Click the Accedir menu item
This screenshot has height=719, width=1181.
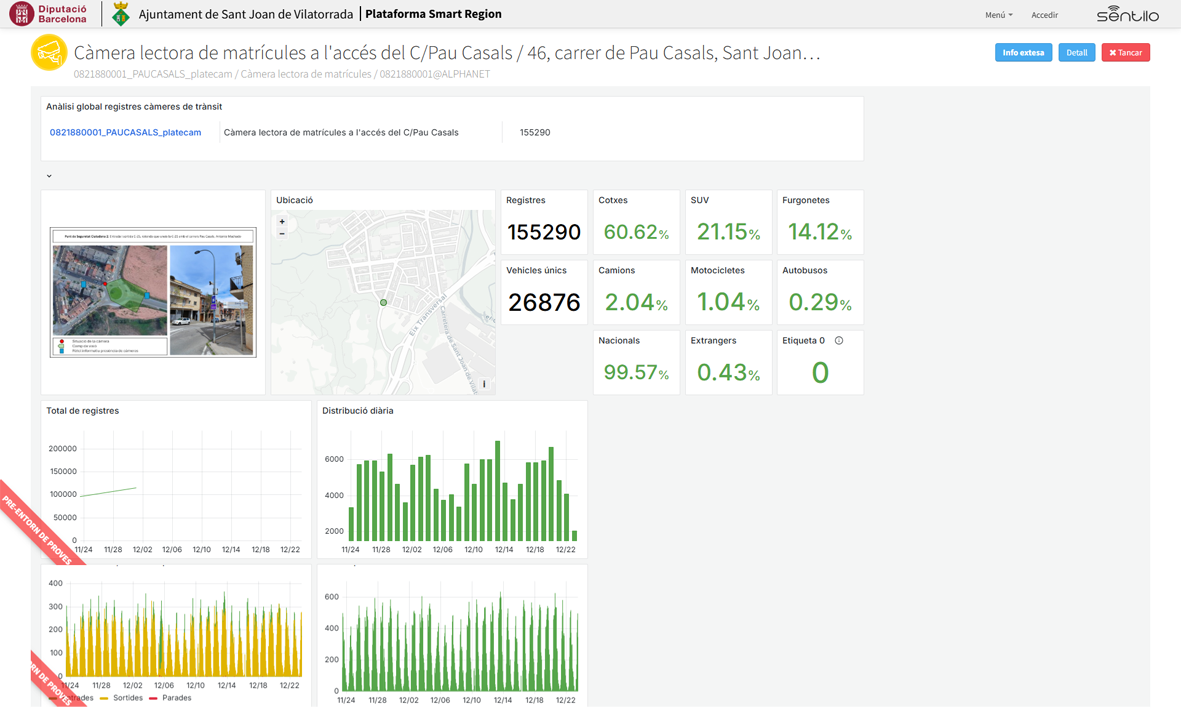[x=1045, y=15]
